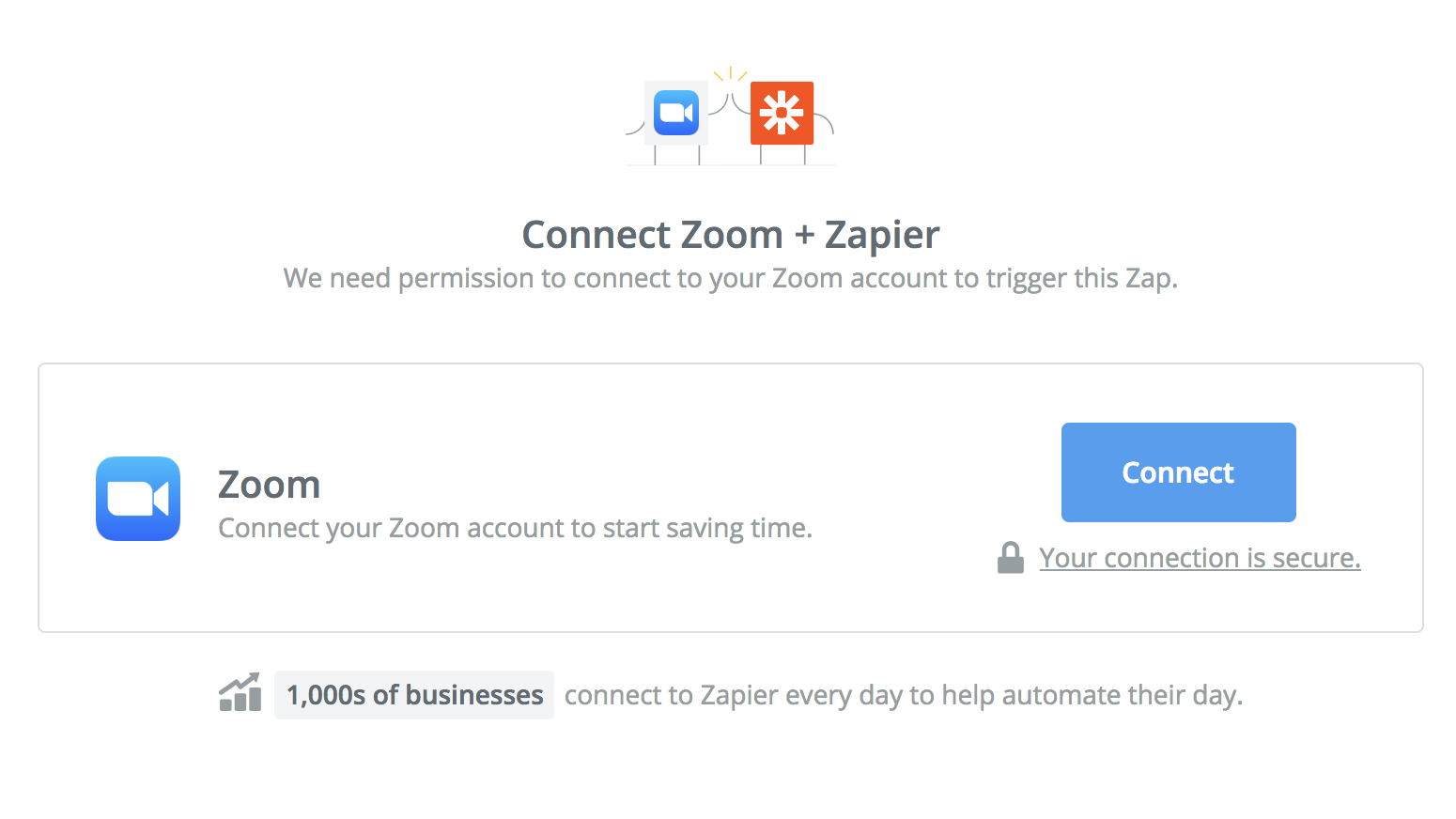Click the orange Zapier asterisk icon
Viewport: 1456px width, 819px height.
pyautogui.click(x=782, y=113)
